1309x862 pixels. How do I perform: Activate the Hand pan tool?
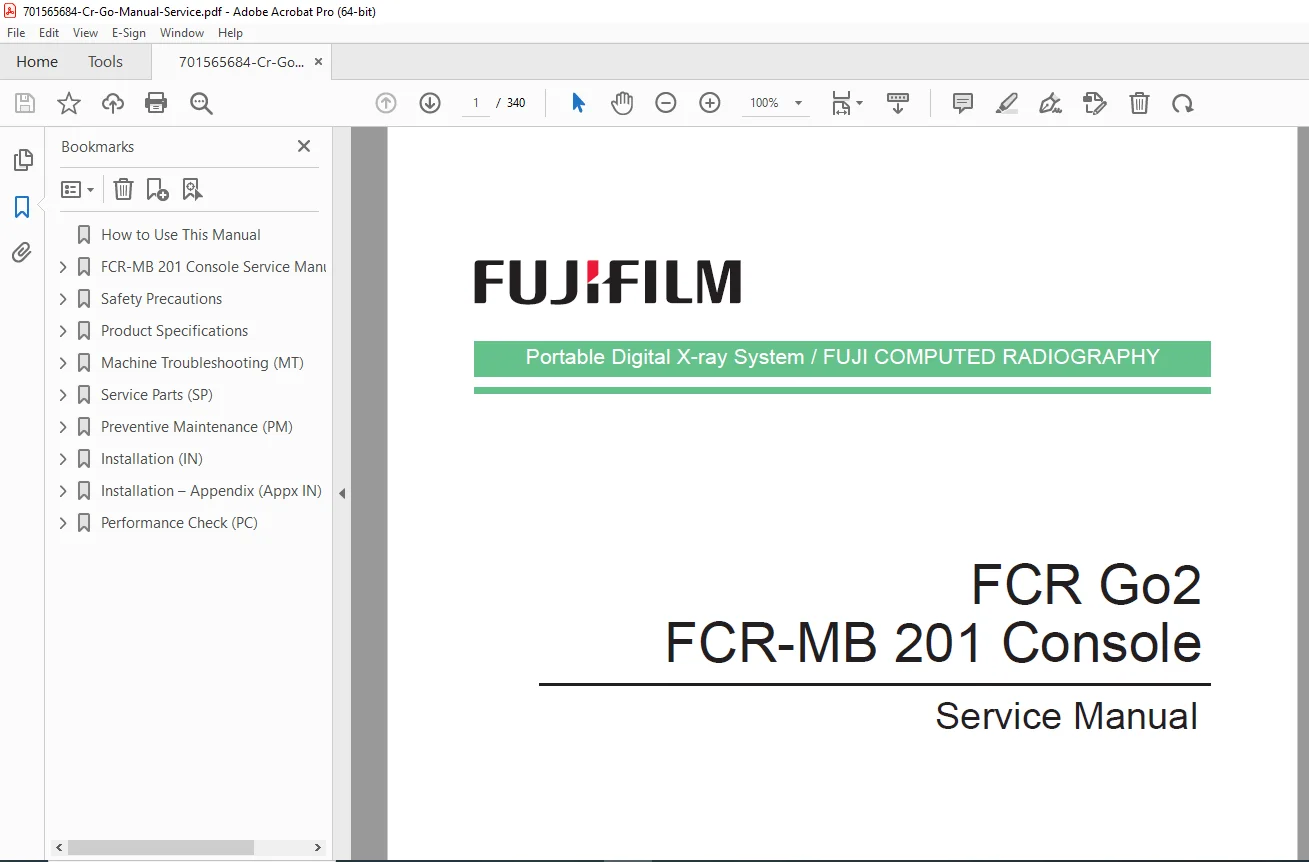click(x=622, y=103)
